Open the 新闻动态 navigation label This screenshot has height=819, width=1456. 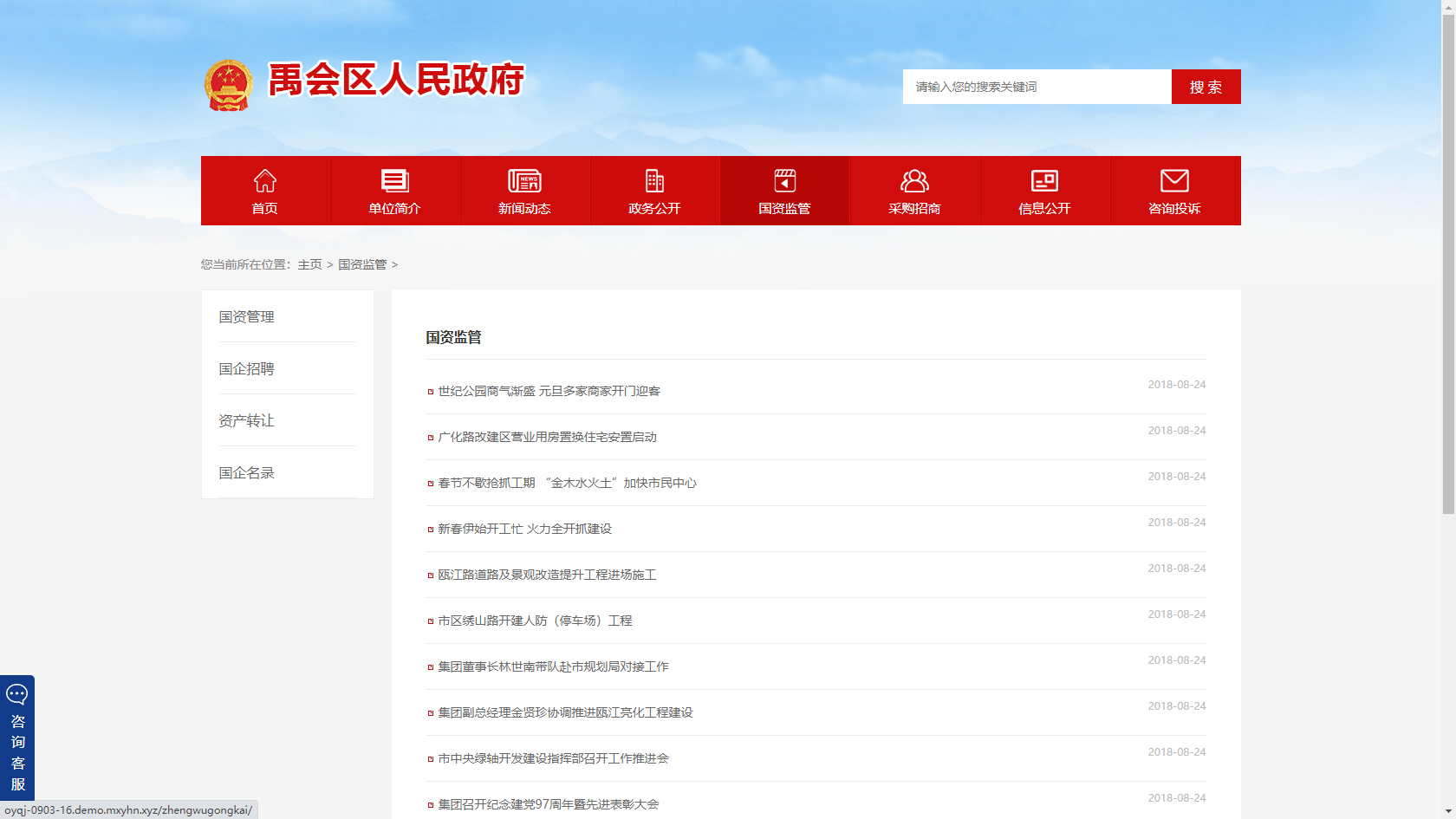[524, 209]
